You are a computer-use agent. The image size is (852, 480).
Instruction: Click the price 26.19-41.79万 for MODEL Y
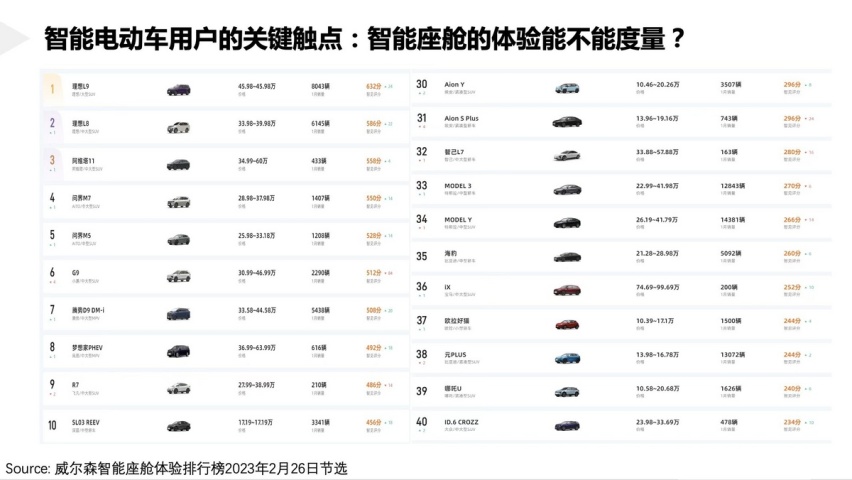click(657, 220)
